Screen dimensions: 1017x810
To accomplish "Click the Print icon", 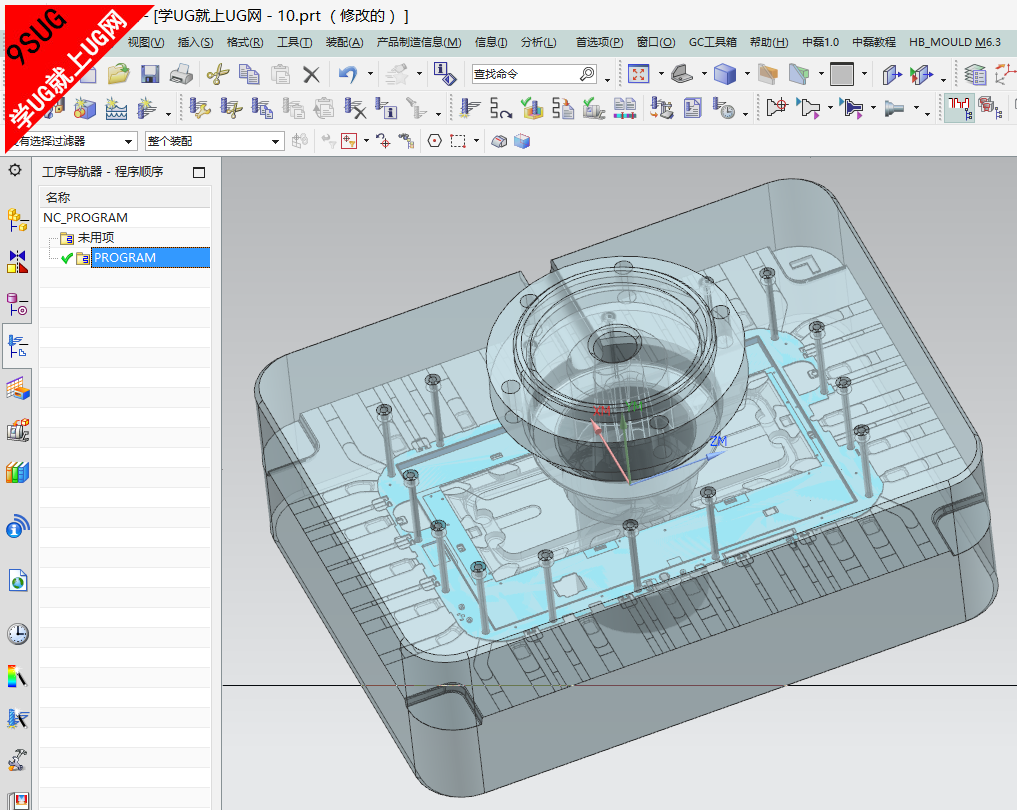I will [x=181, y=74].
